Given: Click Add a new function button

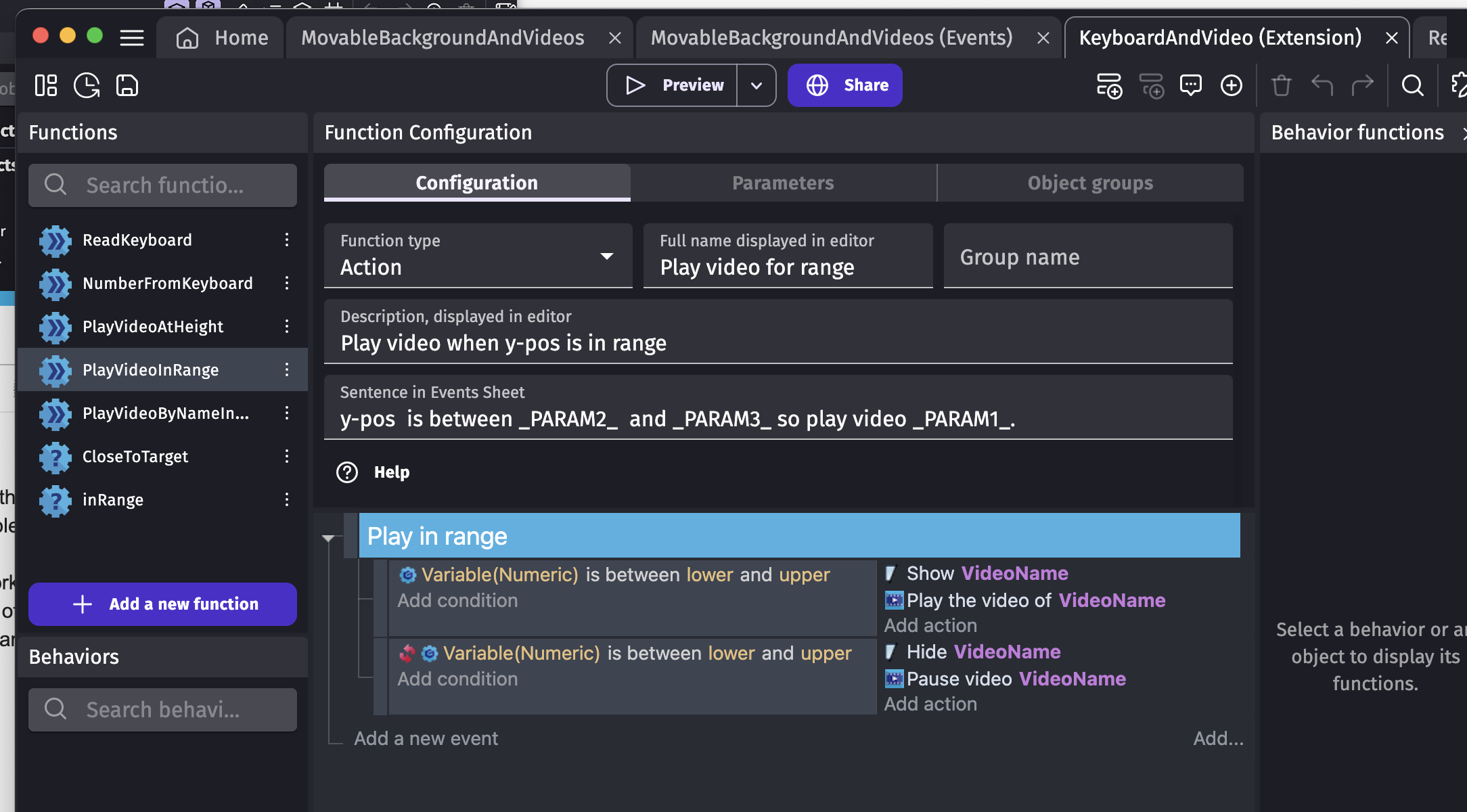Looking at the screenshot, I should [162, 604].
